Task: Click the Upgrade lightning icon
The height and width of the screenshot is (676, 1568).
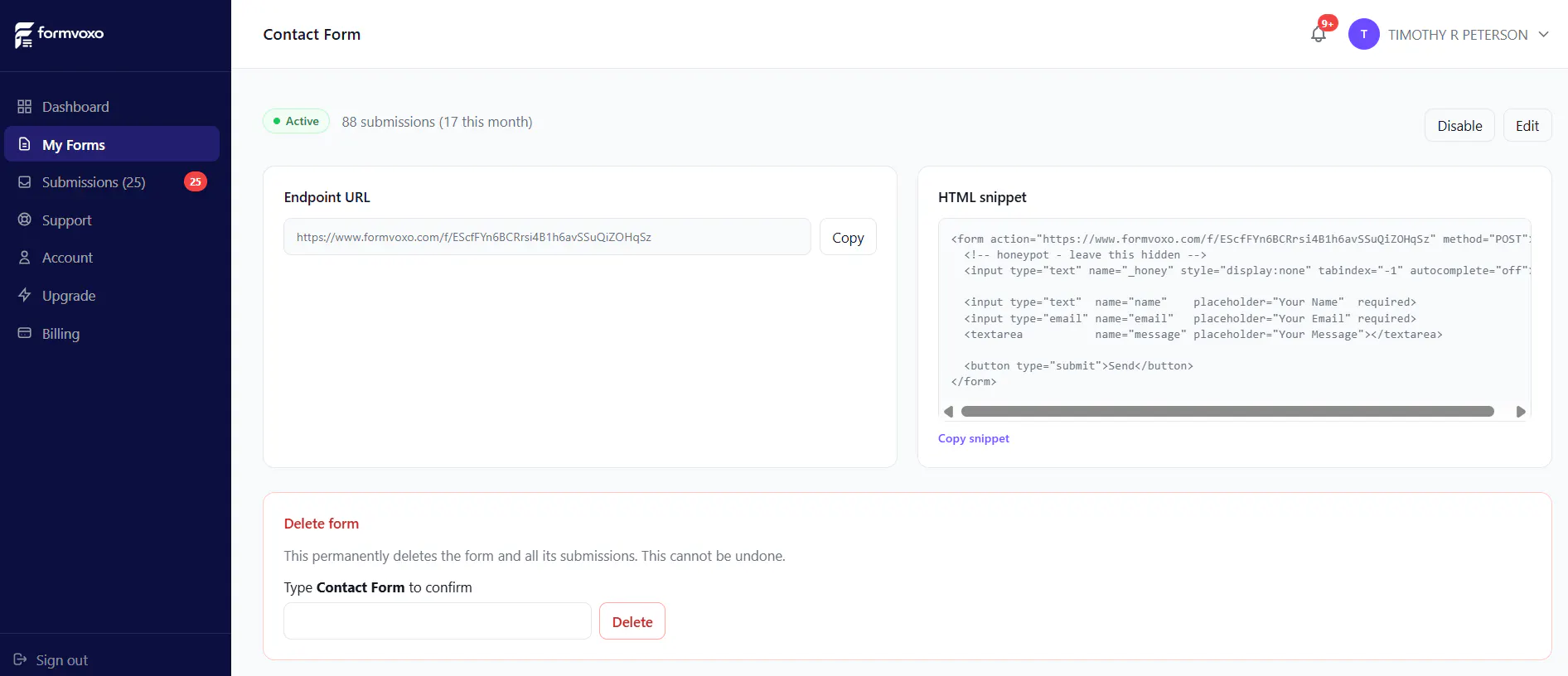Action: click(x=25, y=295)
